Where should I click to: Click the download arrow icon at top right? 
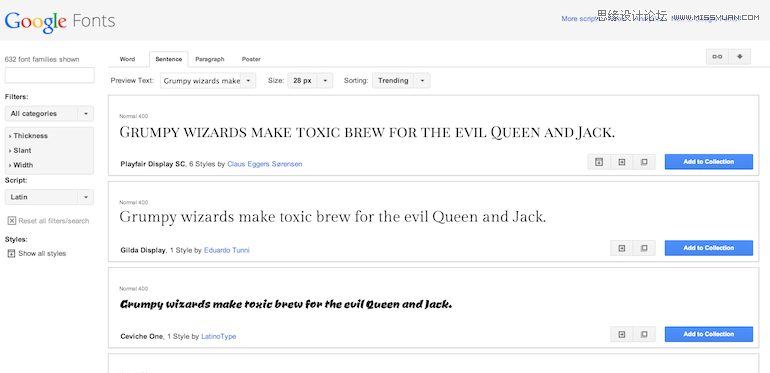740,57
